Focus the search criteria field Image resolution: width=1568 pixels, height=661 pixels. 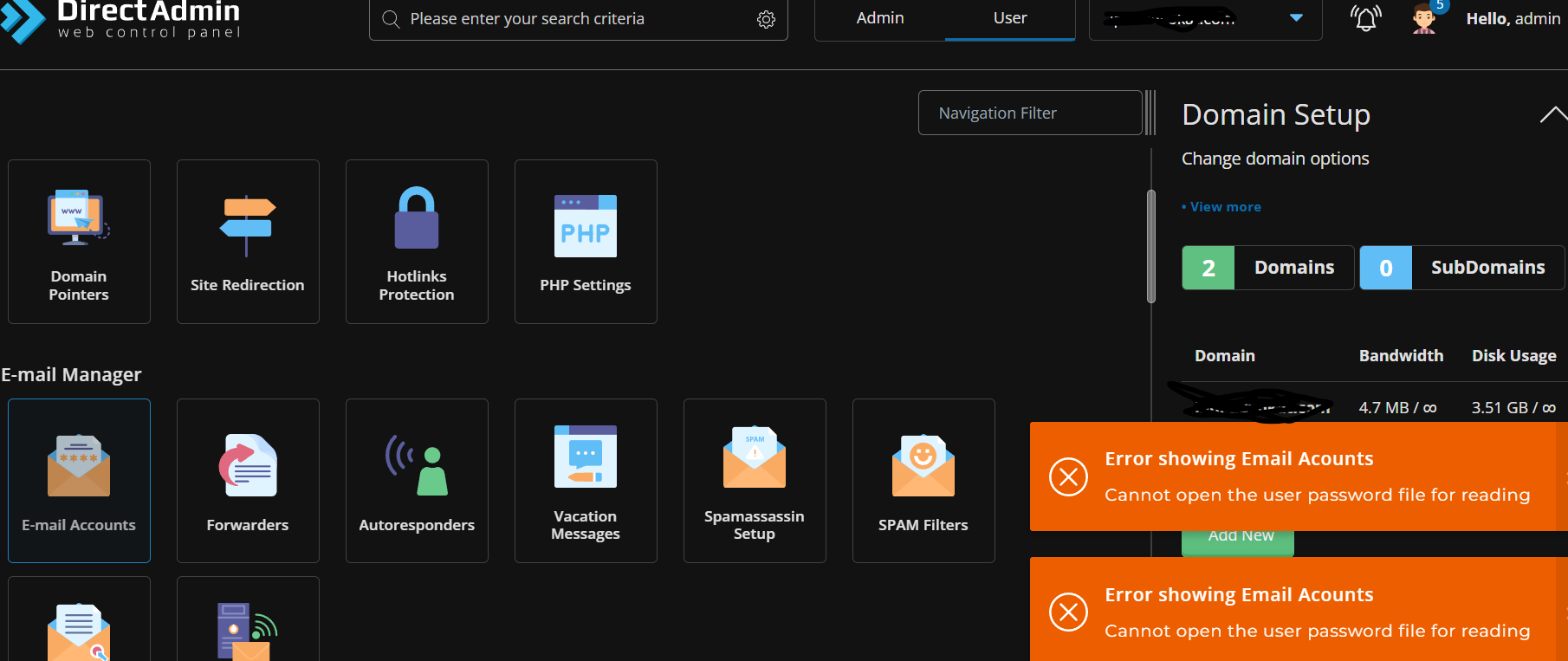[578, 19]
